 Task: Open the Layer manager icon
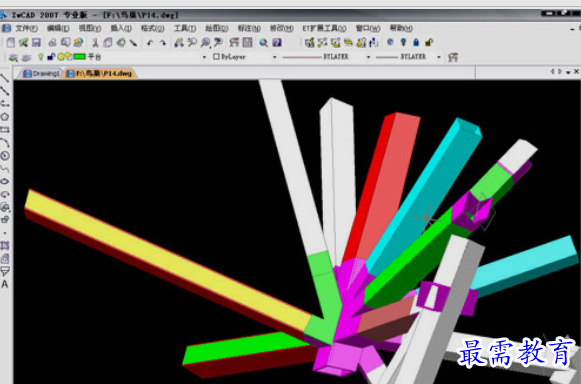13,57
